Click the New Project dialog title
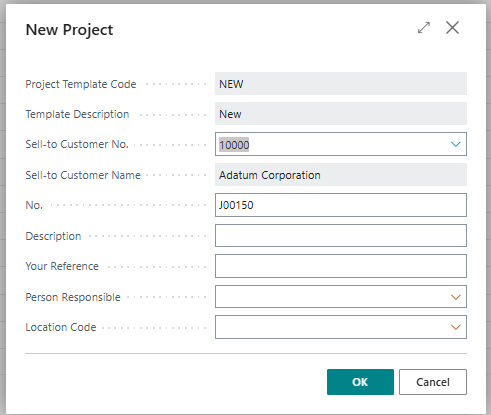The image size is (491, 415). (69, 30)
